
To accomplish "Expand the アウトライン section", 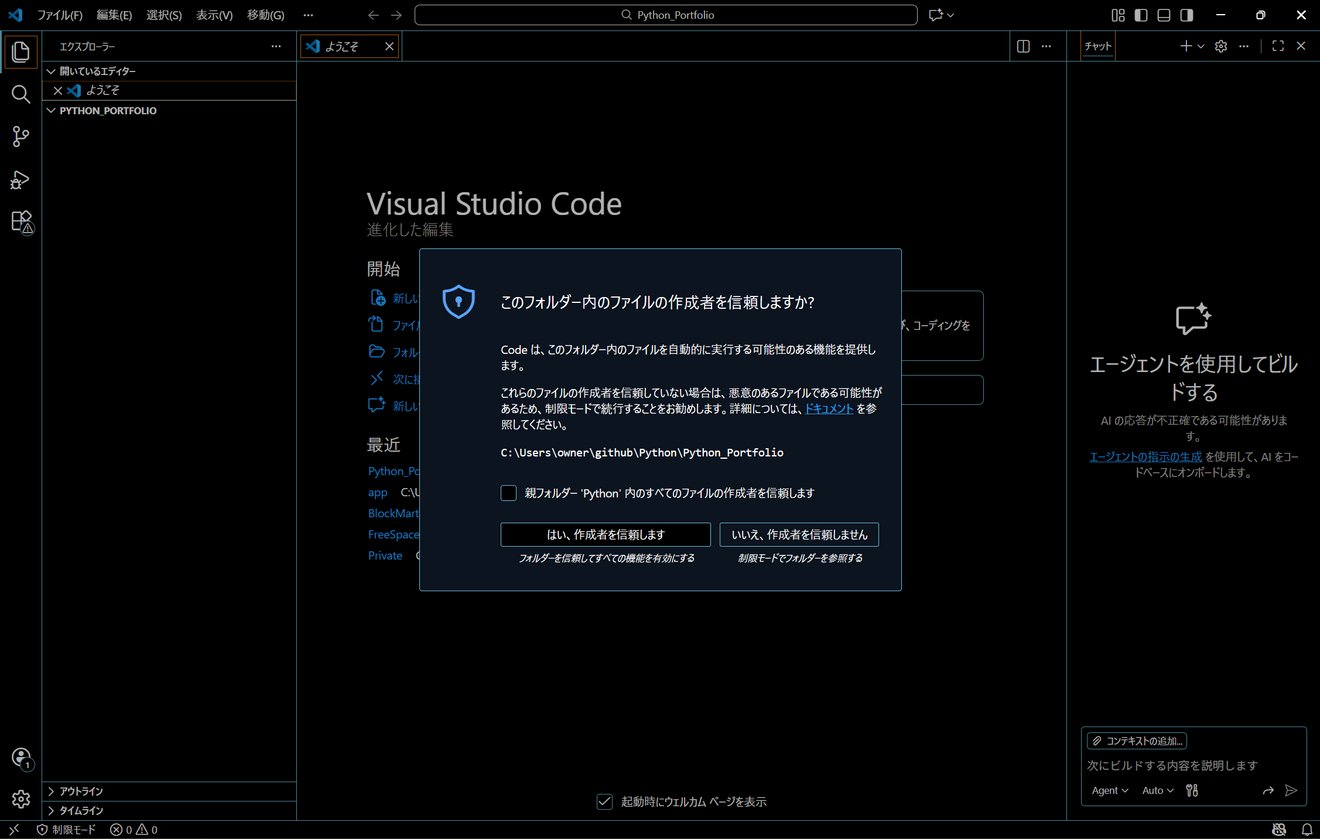I will pyautogui.click(x=169, y=791).
